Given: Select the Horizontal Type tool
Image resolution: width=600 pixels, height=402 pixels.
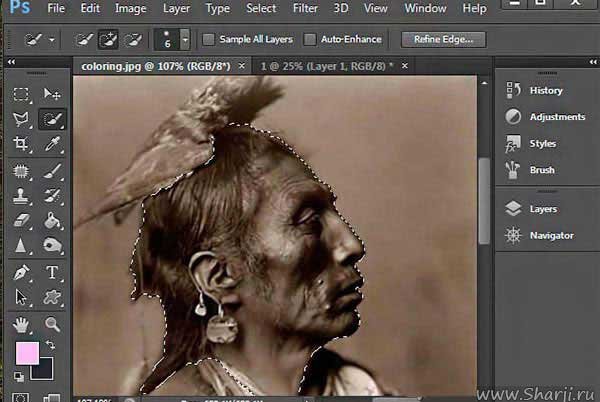Looking at the screenshot, I should coord(52,272).
